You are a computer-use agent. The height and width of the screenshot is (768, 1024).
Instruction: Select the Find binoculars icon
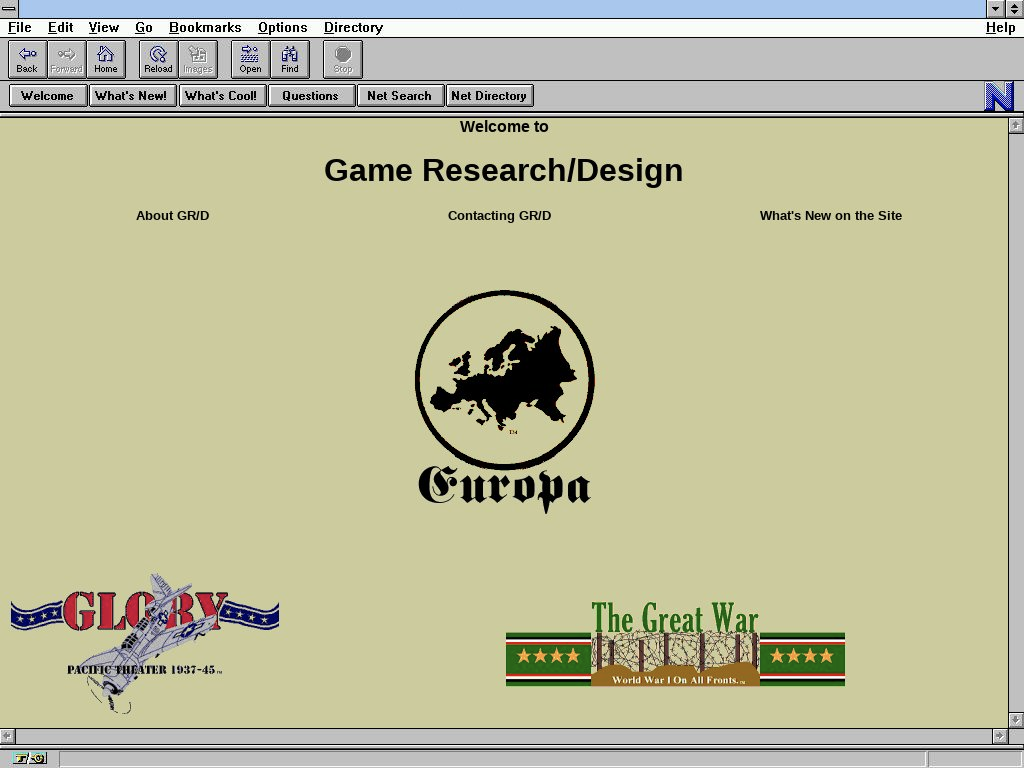tap(290, 59)
